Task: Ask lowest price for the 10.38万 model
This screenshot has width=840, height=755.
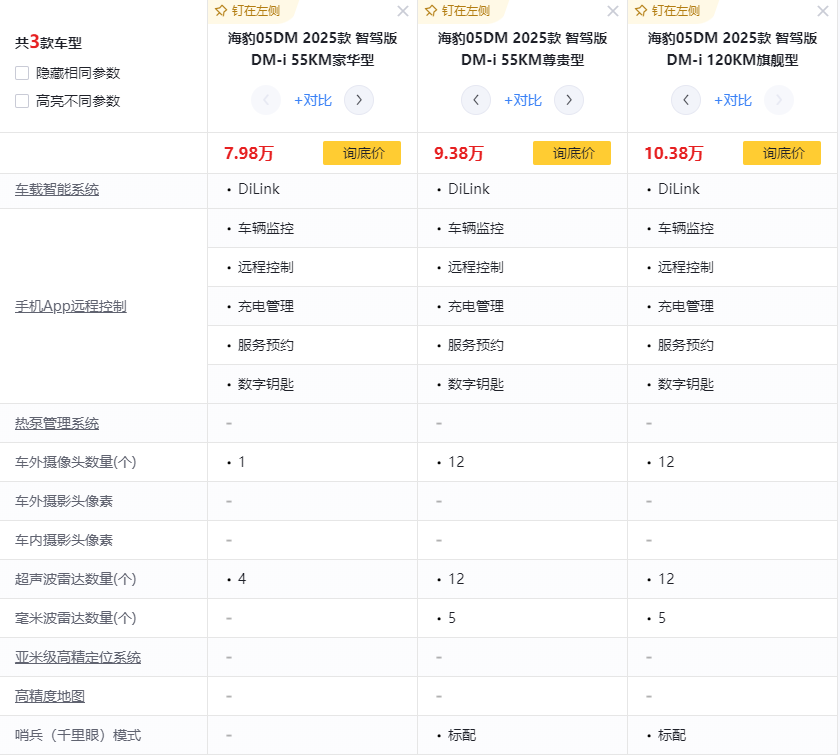Action: click(782, 153)
